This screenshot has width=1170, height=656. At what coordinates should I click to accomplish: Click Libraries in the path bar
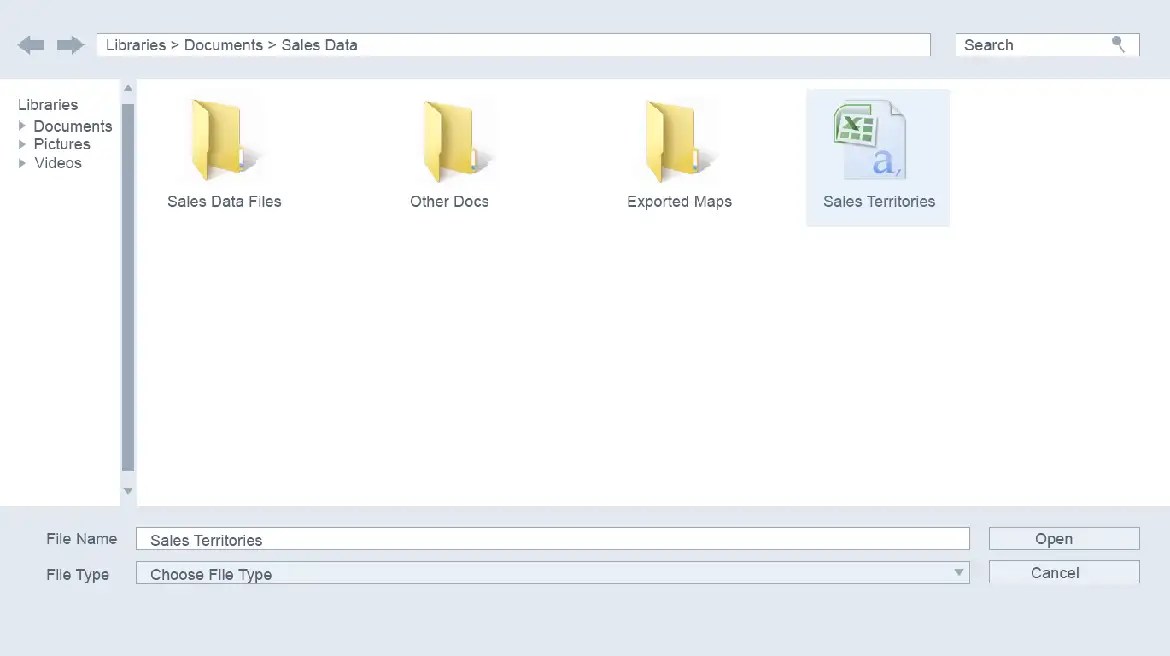[136, 45]
